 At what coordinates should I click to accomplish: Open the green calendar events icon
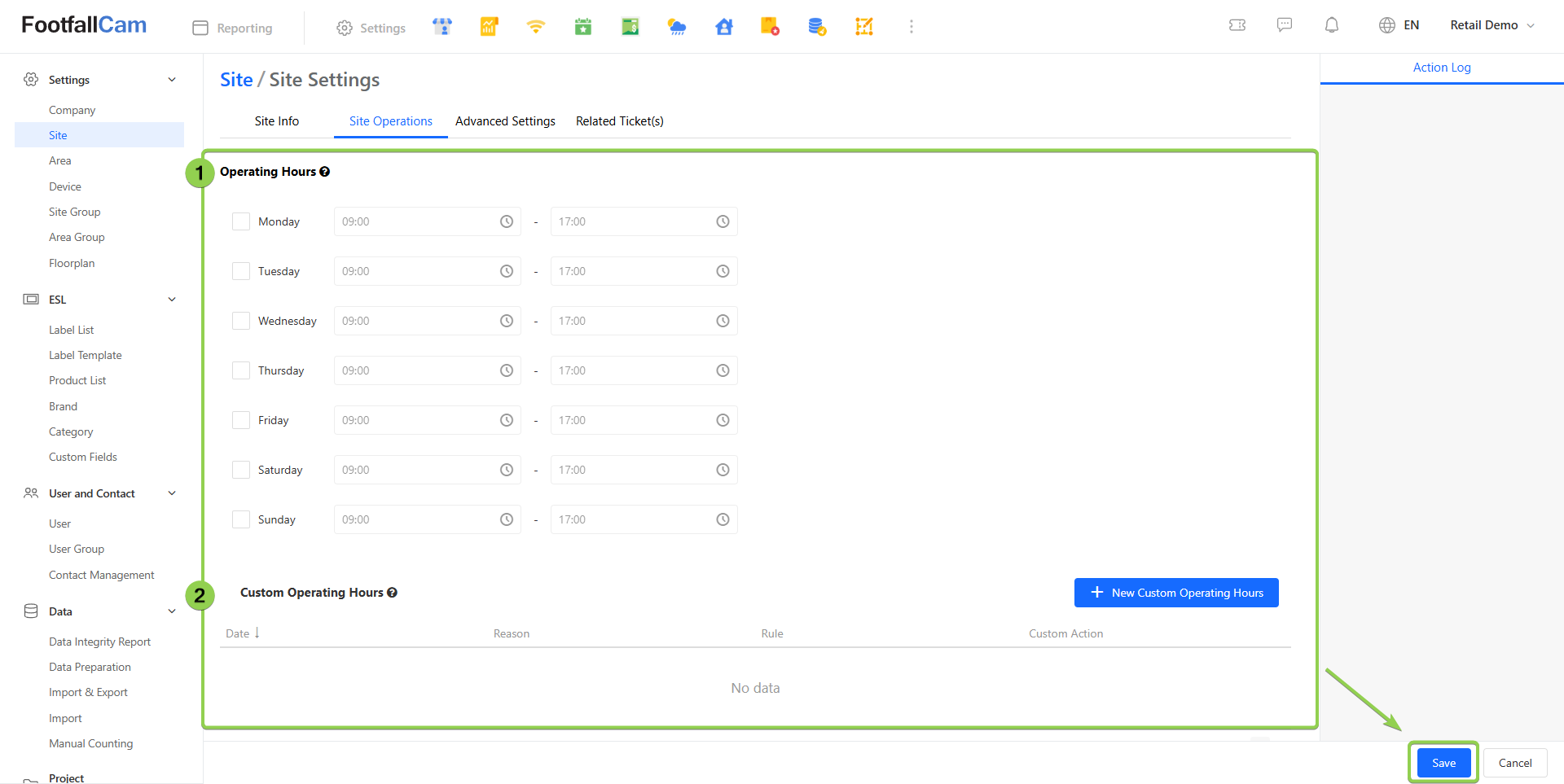pyautogui.click(x=583, y=27)
